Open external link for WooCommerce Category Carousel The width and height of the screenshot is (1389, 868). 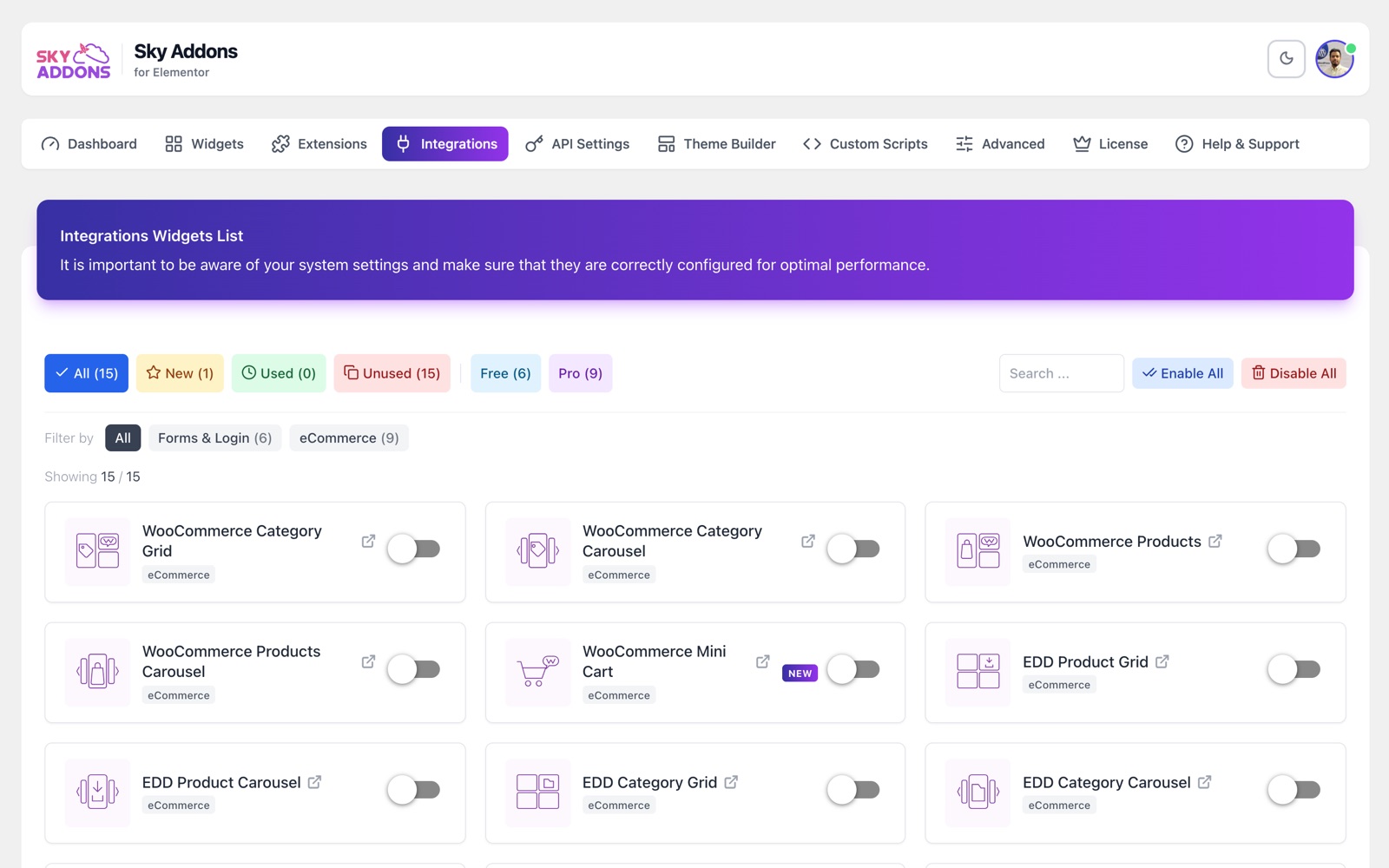808,541
